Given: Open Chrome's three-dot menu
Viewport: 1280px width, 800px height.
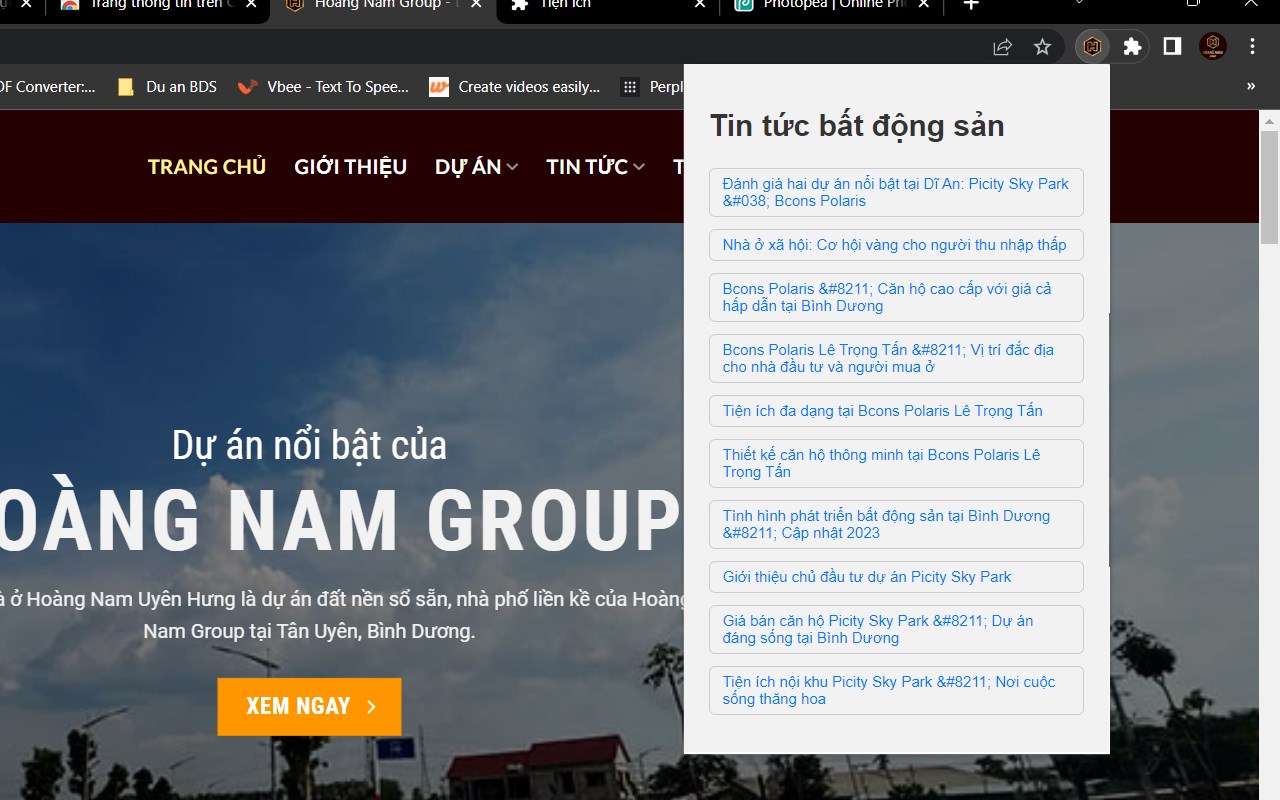Looking at the screenshot, I should tap(1252, 46).
